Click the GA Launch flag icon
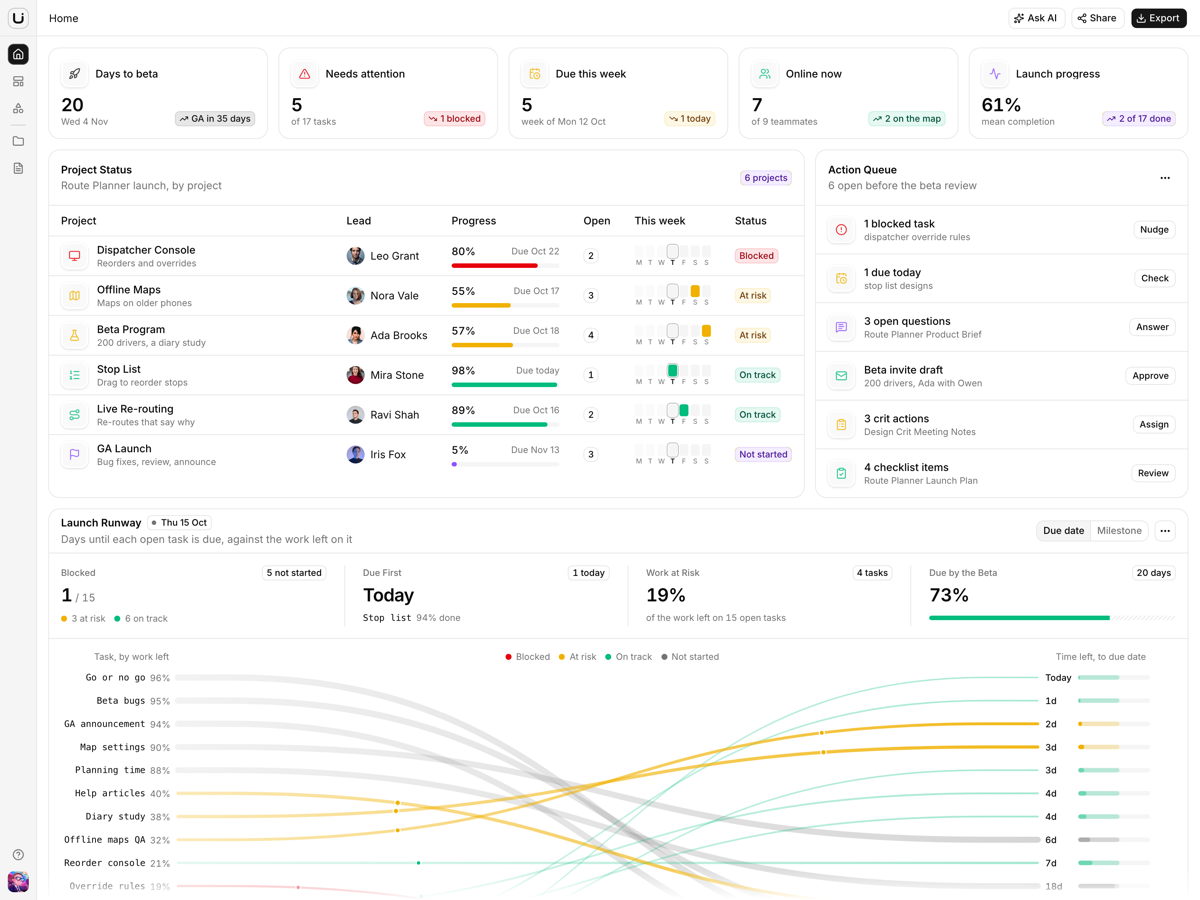The image size is (1200, 900). [74, 454]
